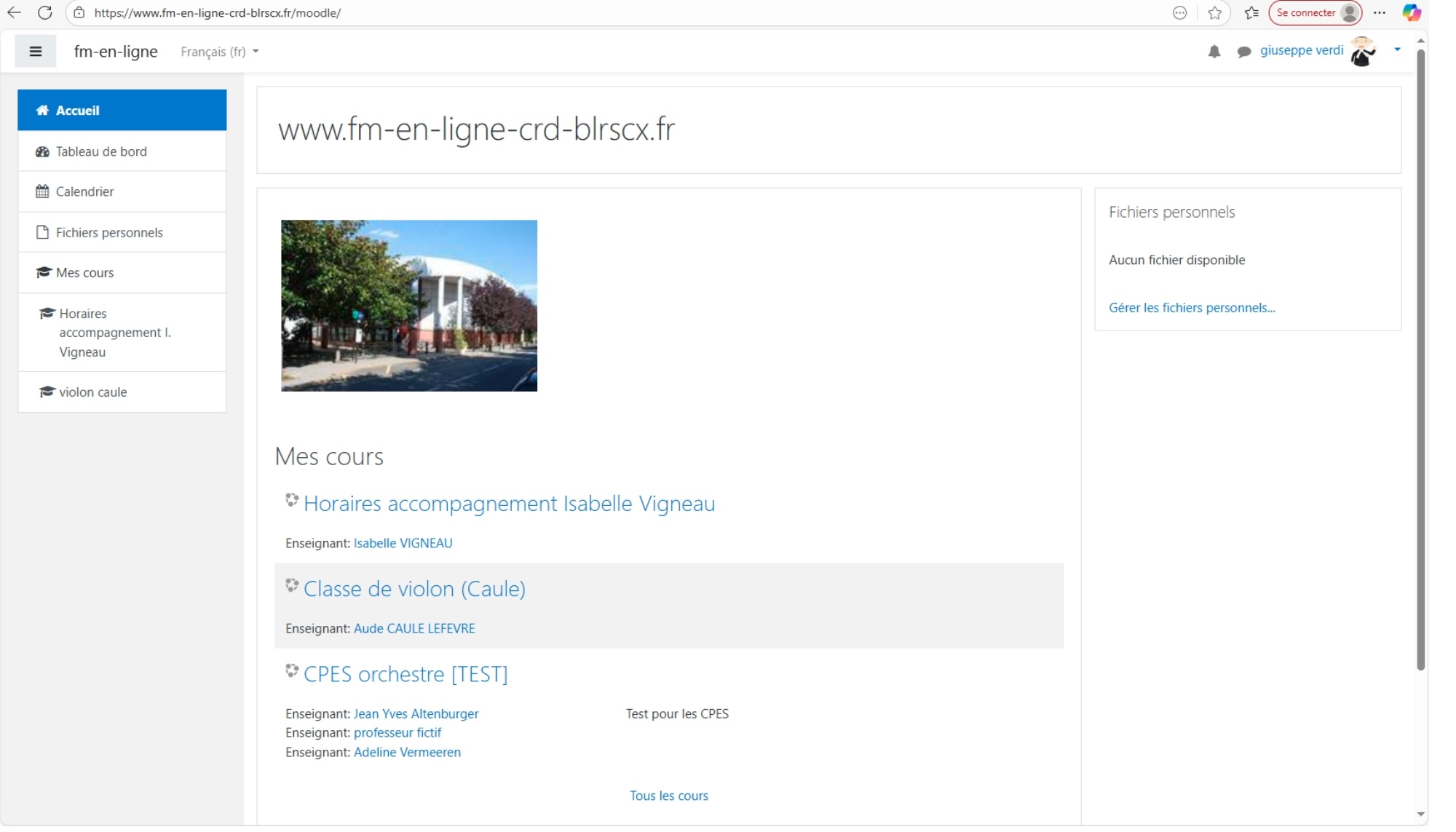Click the conservatory building photo
1456x832 pixels.
(409, 306)
